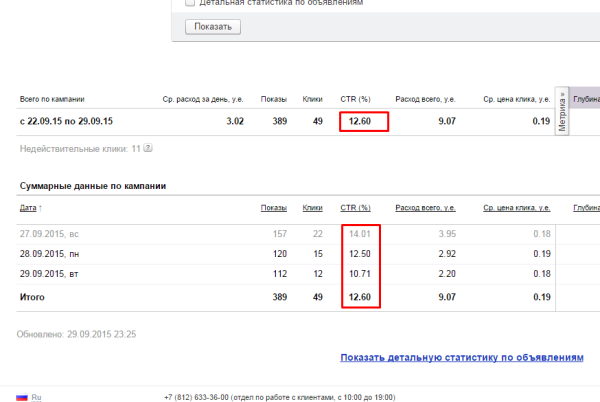600x402 pixels.
Task: Click impressions value 112
Action: [280, 273]
